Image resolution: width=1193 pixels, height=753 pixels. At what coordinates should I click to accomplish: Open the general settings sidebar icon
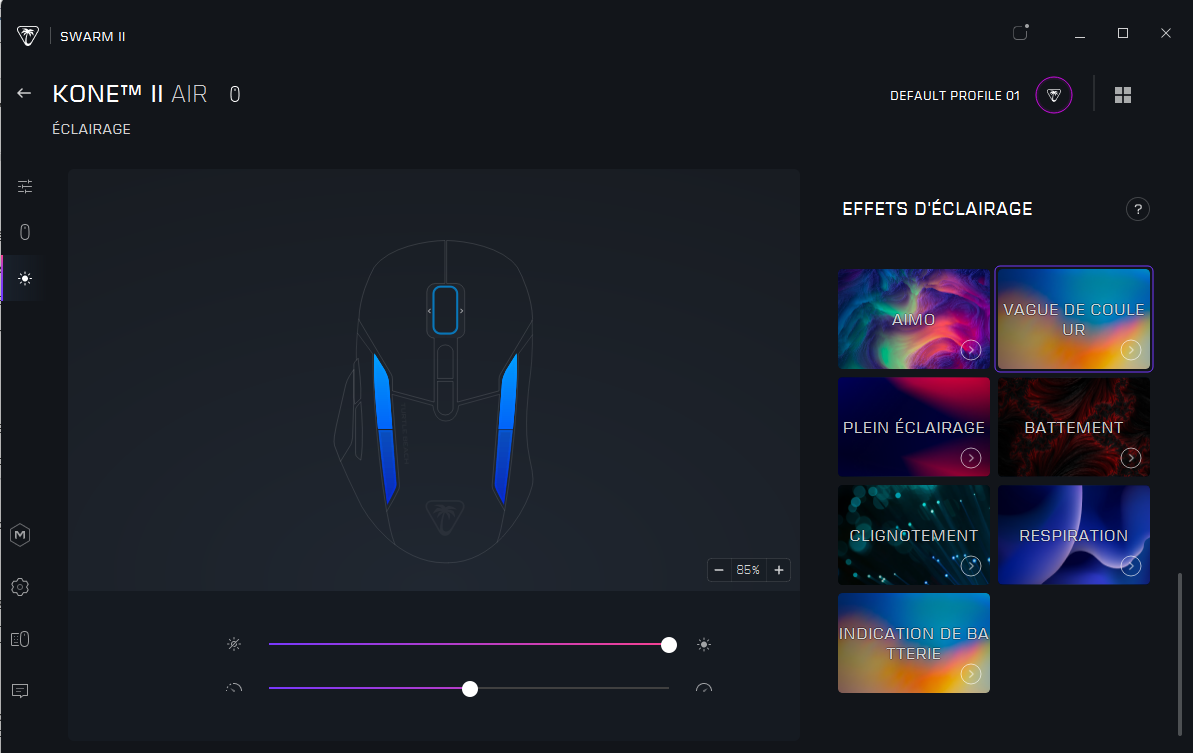coord(24,186)
